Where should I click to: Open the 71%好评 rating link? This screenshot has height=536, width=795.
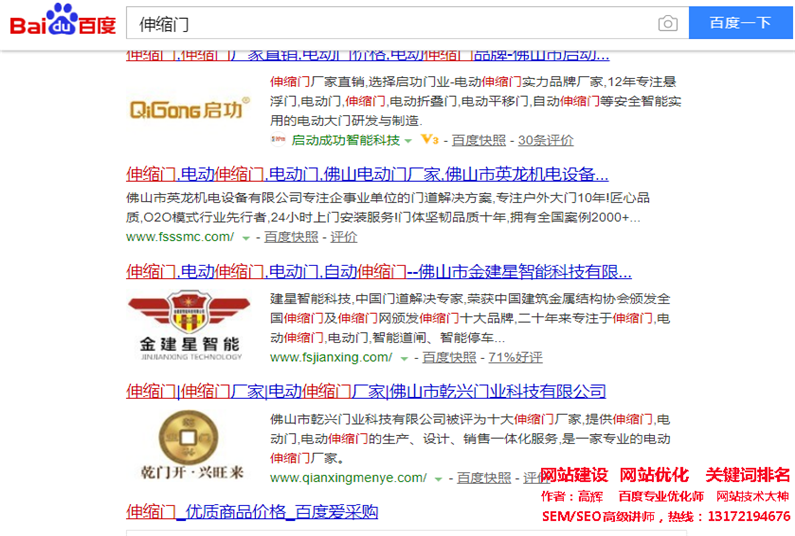click(515, 358)
